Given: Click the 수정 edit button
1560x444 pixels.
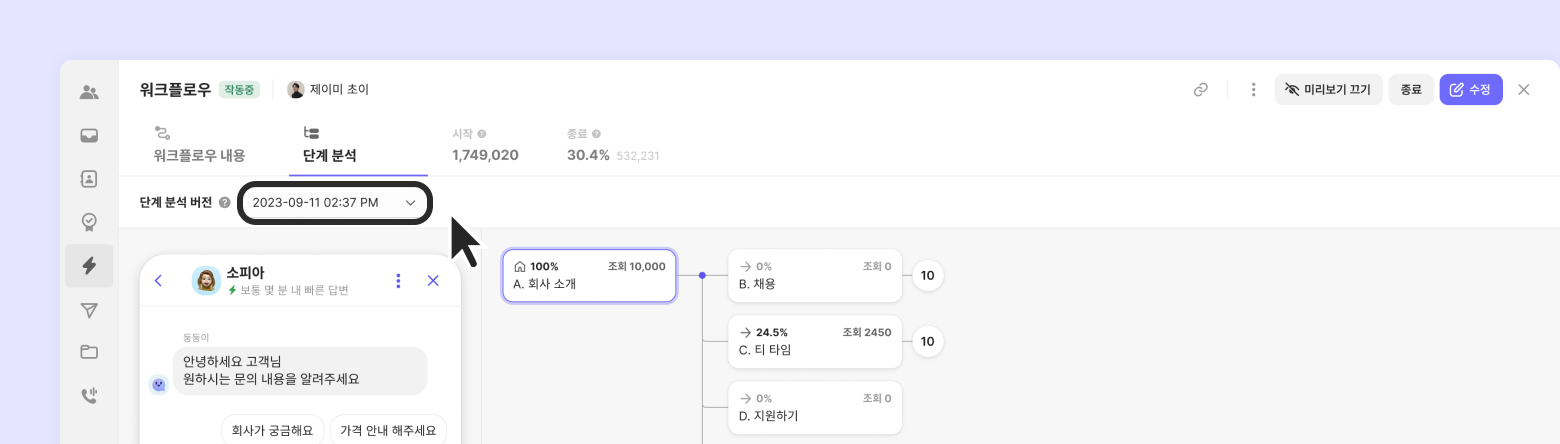Looking at the screenshot, I should [1470, 90].
